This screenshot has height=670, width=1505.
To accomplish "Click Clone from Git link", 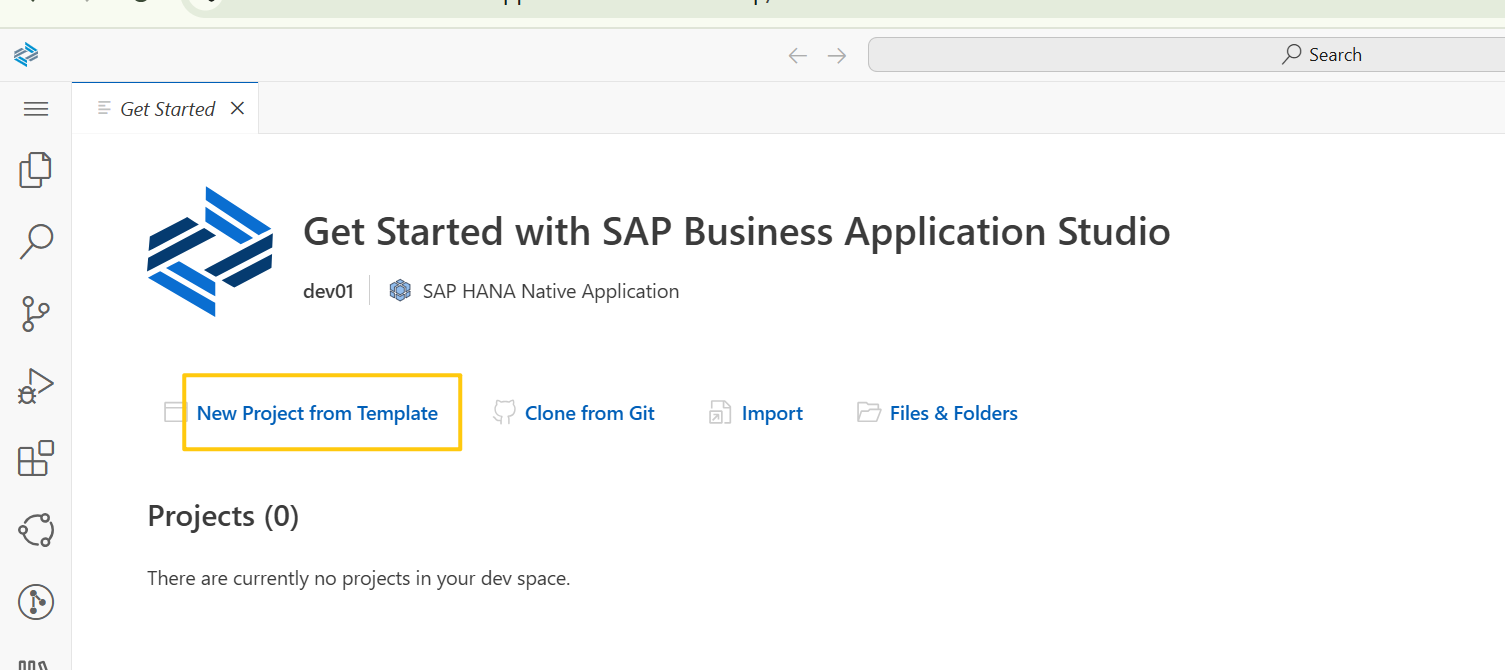I will click(x=590, y=413).
